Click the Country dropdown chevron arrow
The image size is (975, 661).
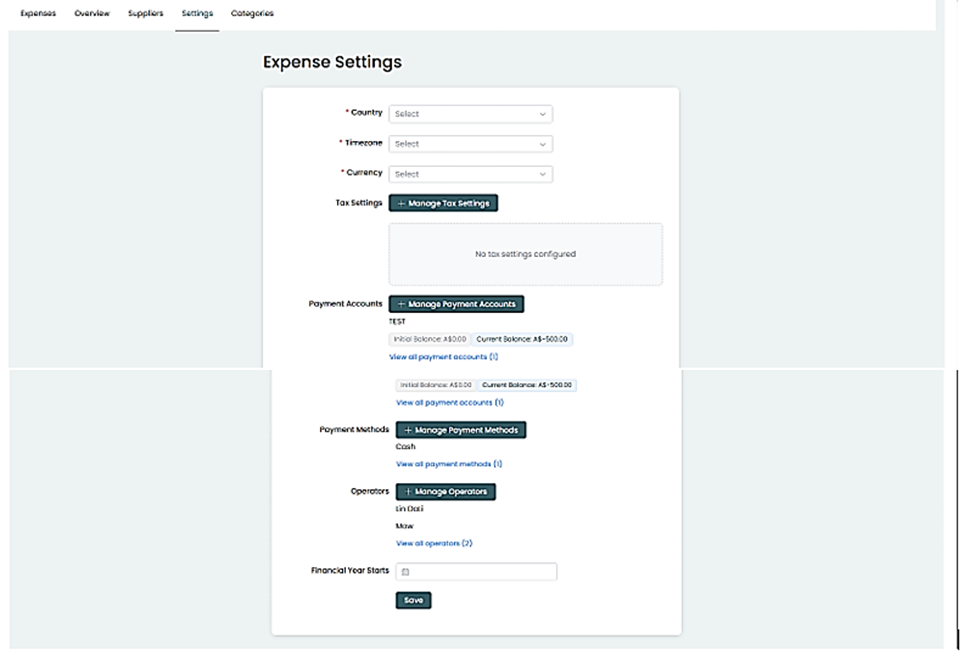tap(543, 114)
